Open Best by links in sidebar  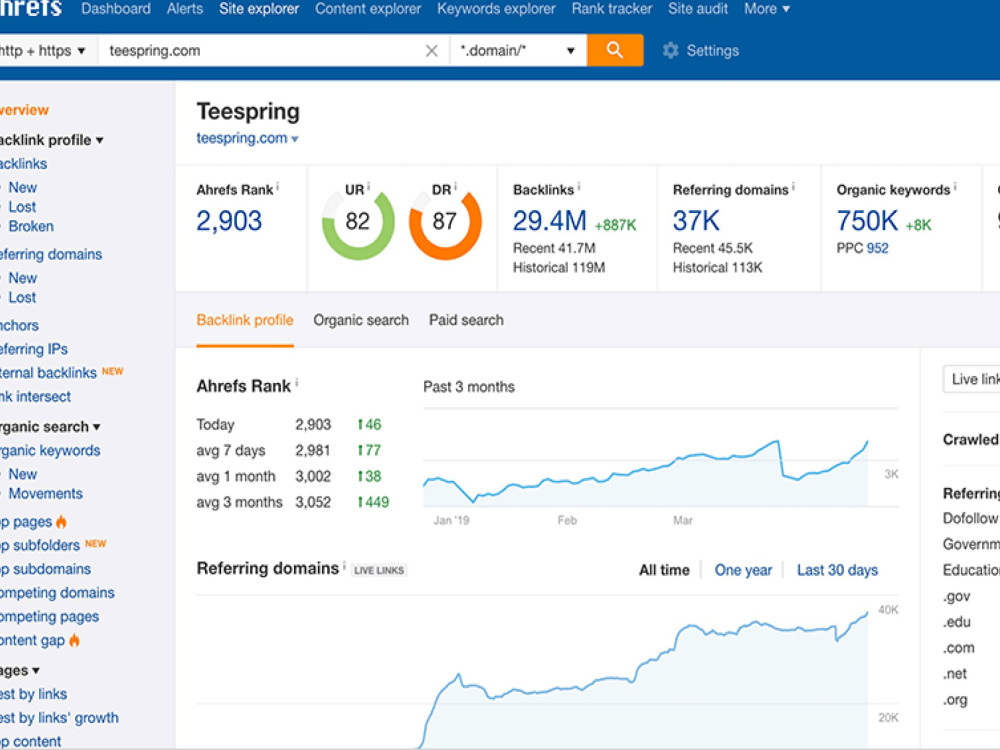pyautogui.click(x=34, y=694)
